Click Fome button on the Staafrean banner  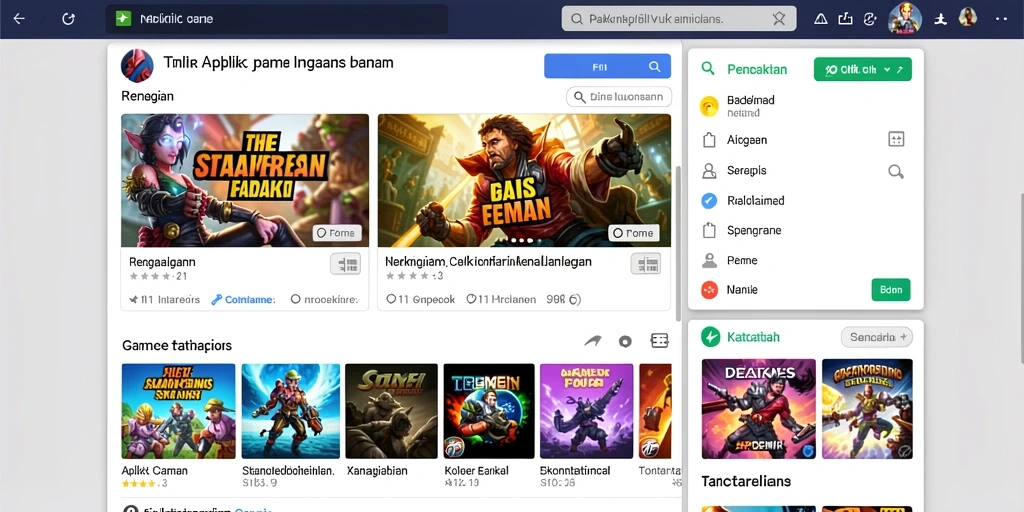(x=337, y=232)
